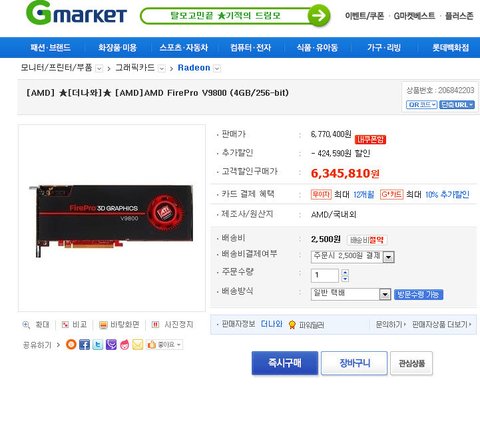
Task: Open the 컴퓨터·전자 category menu
Action: pos(251,48)
